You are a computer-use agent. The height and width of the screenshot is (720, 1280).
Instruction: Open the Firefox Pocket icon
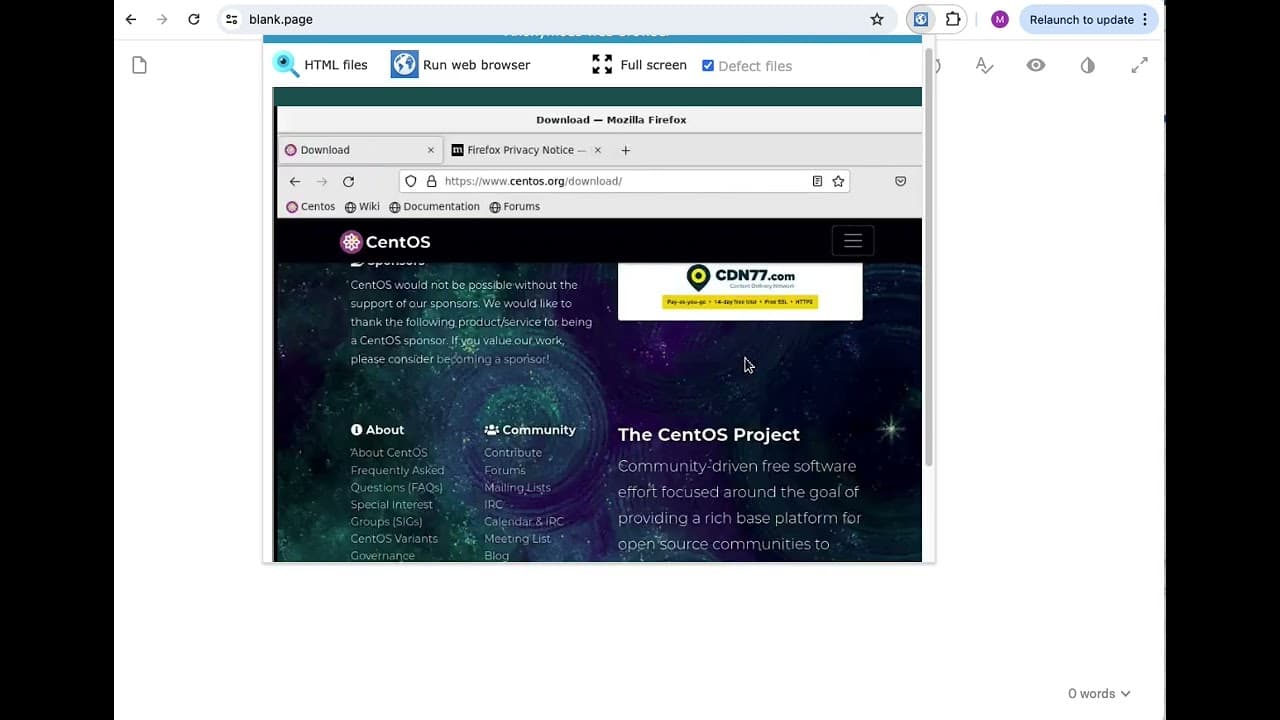pos(901,181)
